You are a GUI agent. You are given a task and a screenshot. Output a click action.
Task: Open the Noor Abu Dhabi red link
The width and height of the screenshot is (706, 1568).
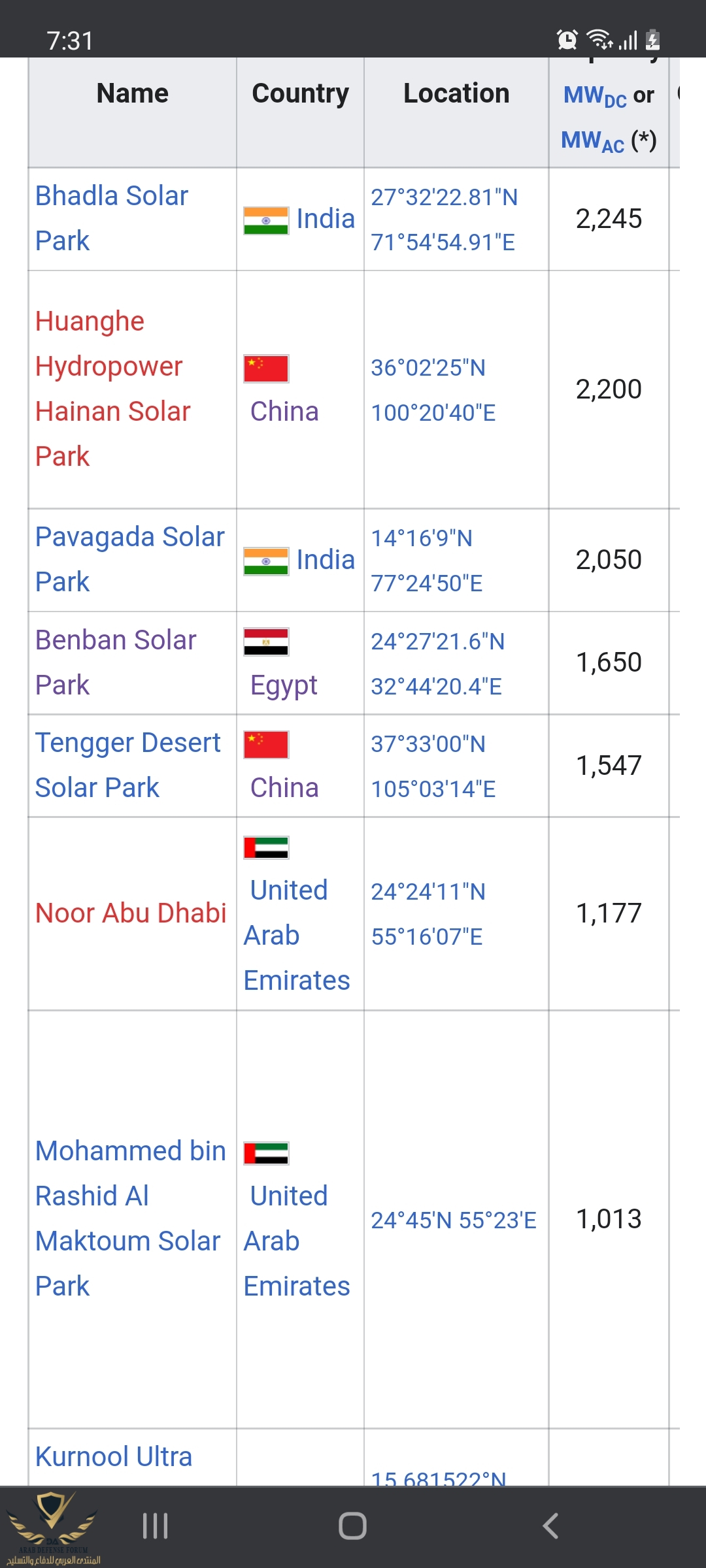[x=131, y=913]
